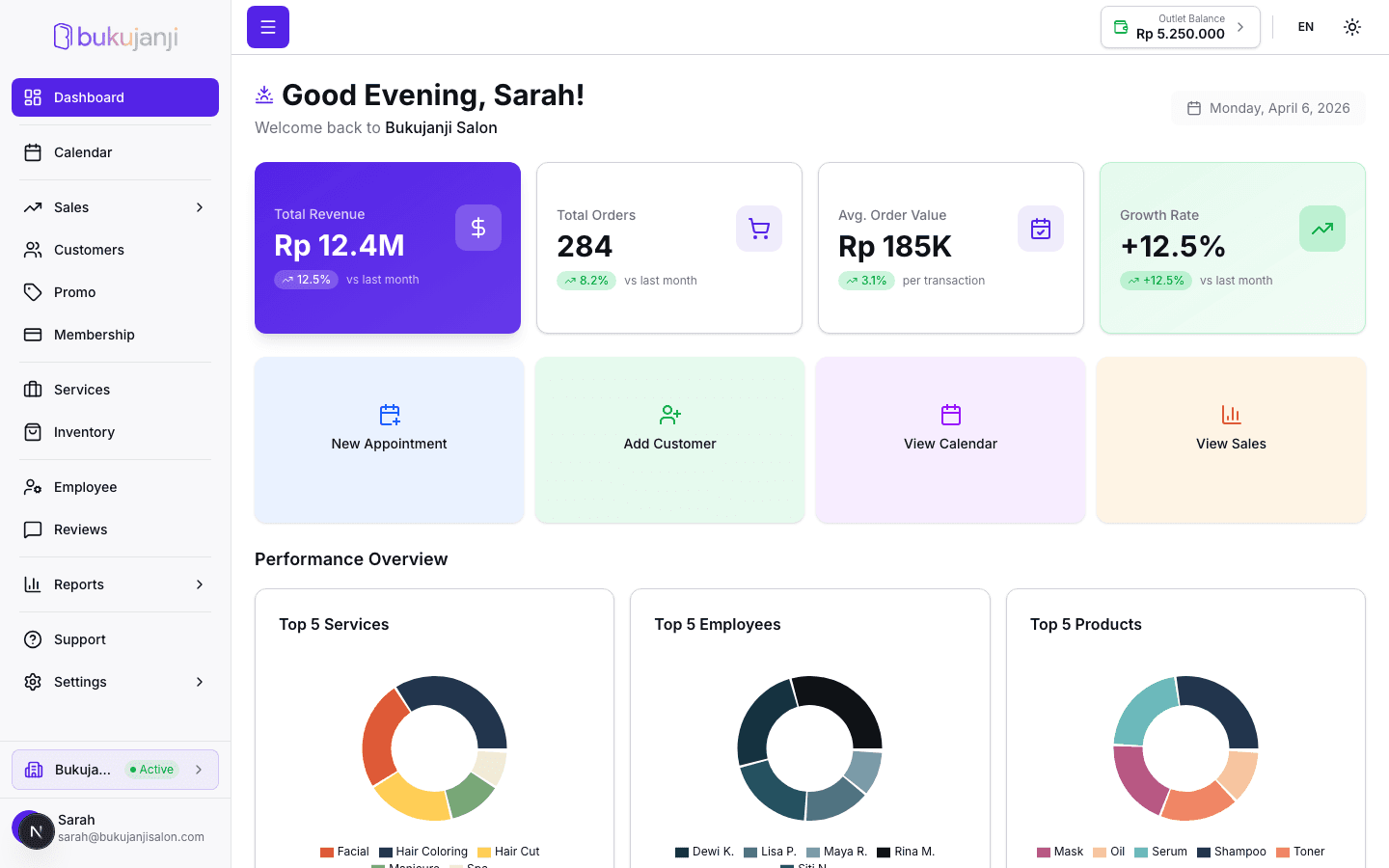The image size is (1389, 868).
Task: Select the Mask color swatch in Top 5 Products legend
Action: [x=1043, y=852]
